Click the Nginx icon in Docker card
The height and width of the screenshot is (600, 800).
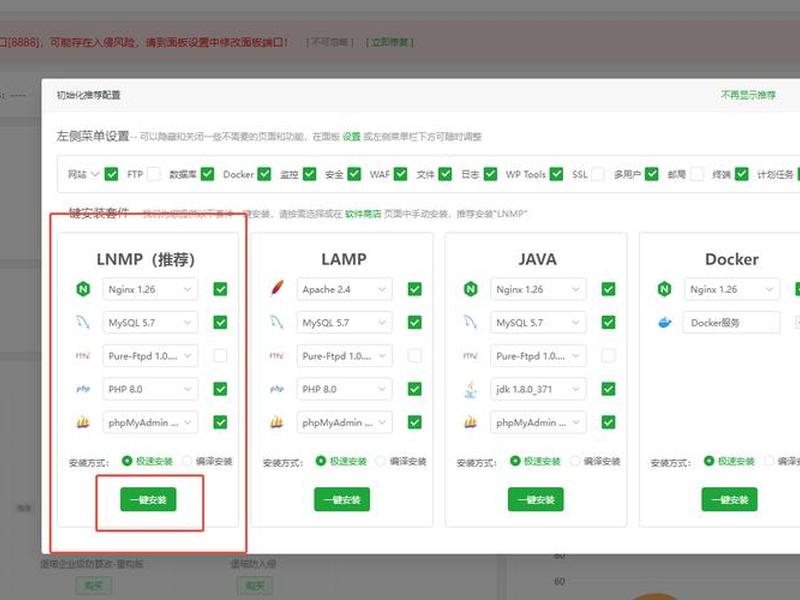[x=664, y=289]
